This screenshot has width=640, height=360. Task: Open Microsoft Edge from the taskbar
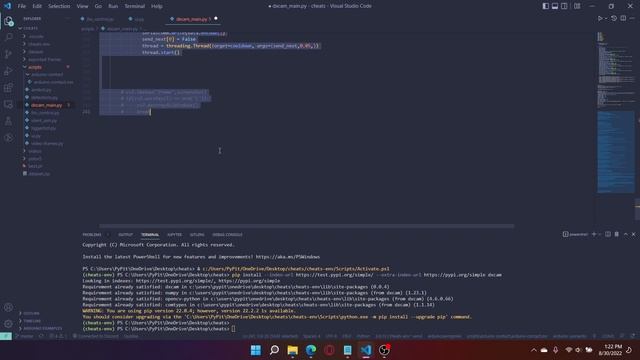311,350
